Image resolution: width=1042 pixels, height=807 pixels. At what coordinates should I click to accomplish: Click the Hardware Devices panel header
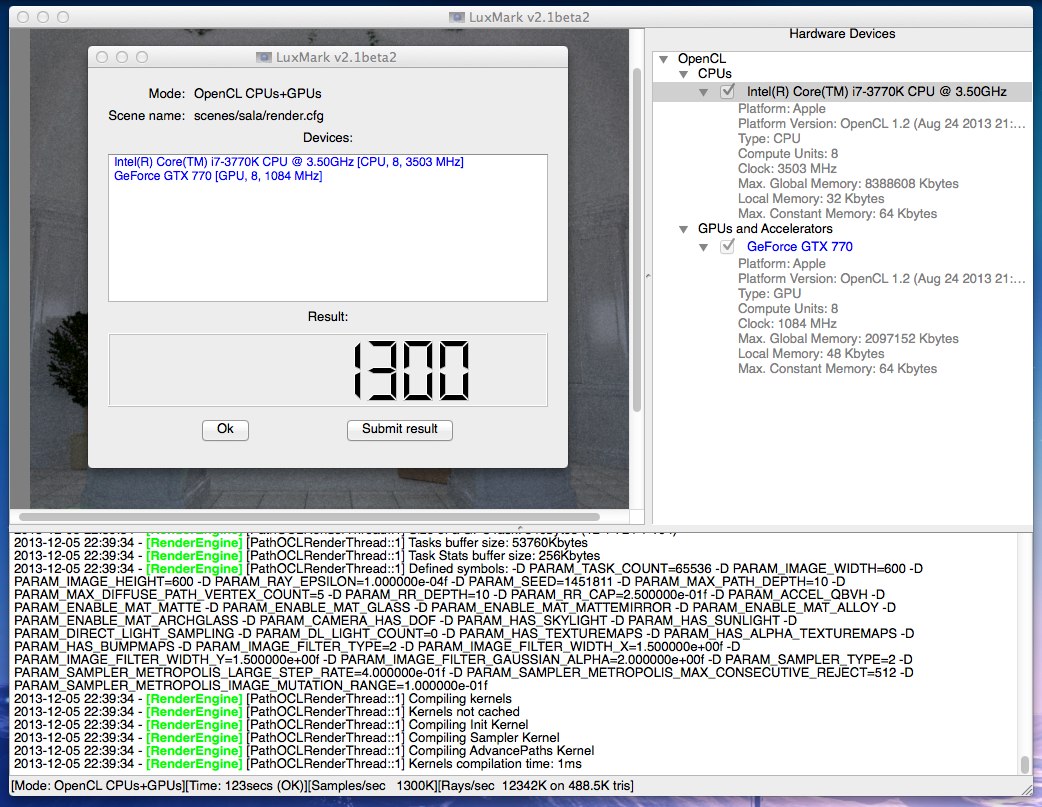pyautogui.click(x=842, y=34)
